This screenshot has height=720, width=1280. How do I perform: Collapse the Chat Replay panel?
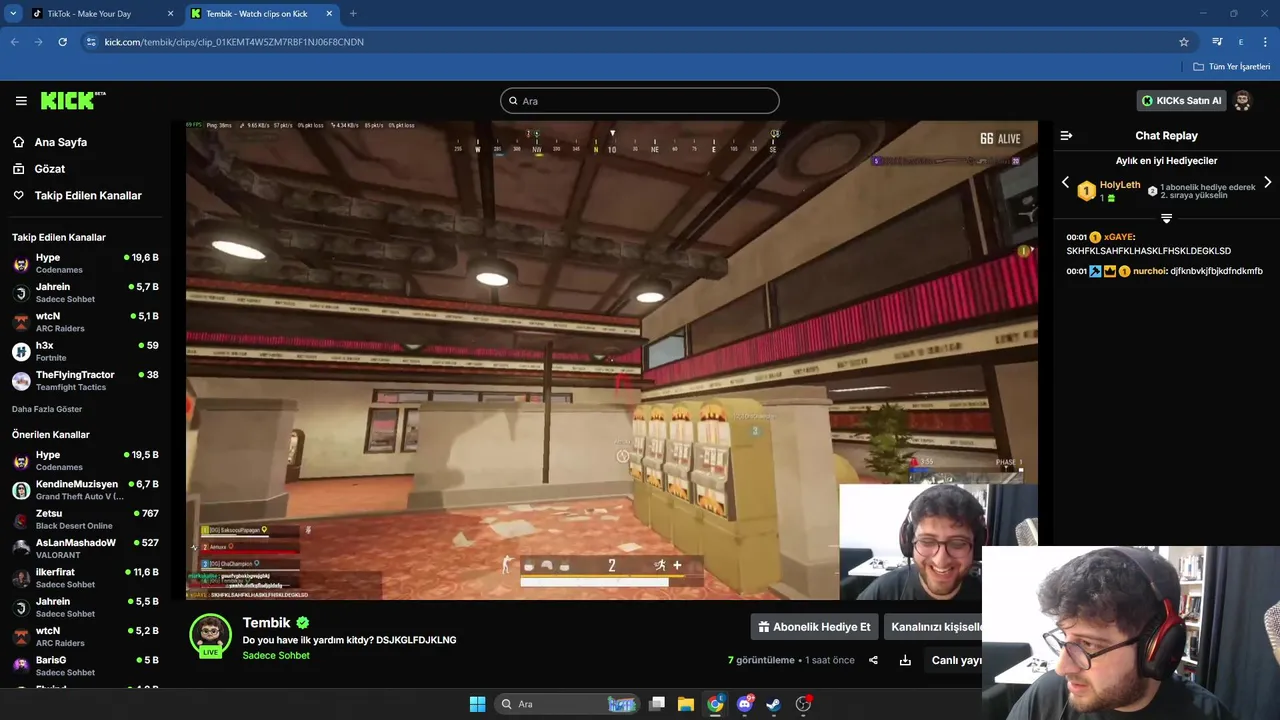(x=1066, y=136)
